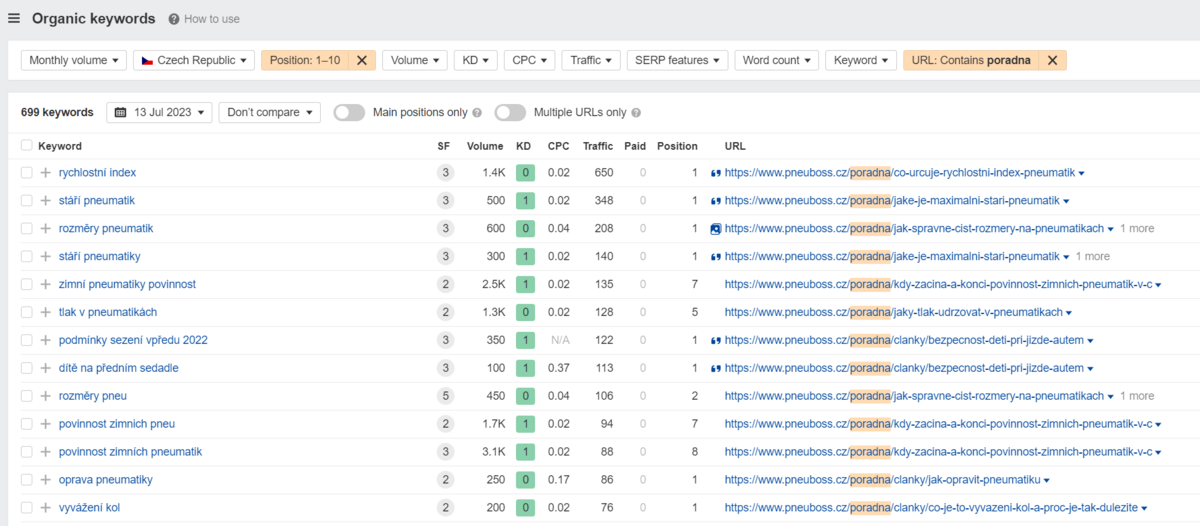1200x526 pixels.
Task: Click the plus icon for stáří pneumatiky
Action: pos(45,257)
